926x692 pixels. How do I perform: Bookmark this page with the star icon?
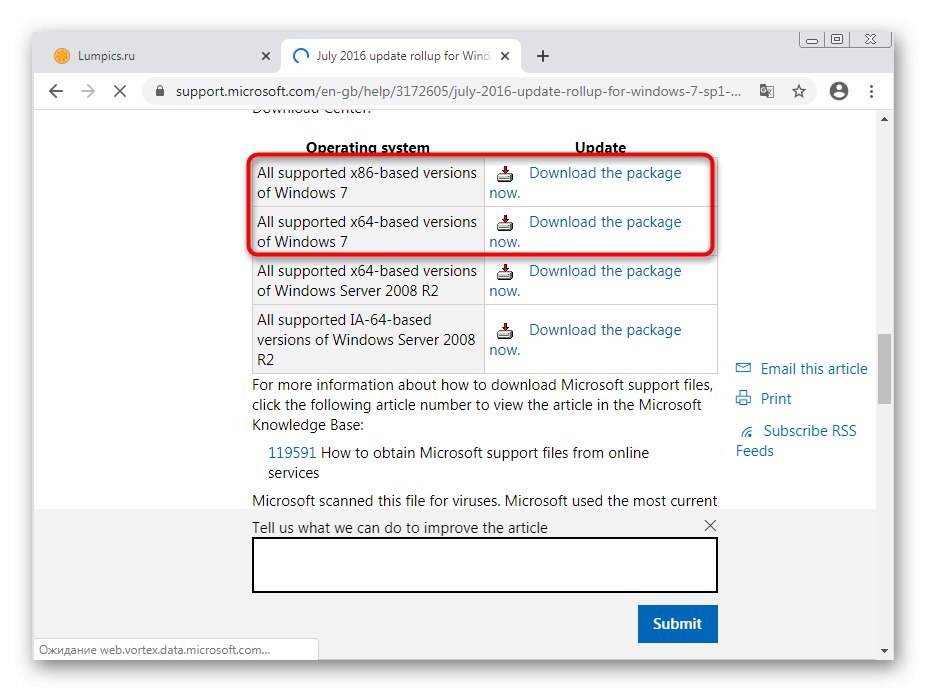[x=798, y=91]
